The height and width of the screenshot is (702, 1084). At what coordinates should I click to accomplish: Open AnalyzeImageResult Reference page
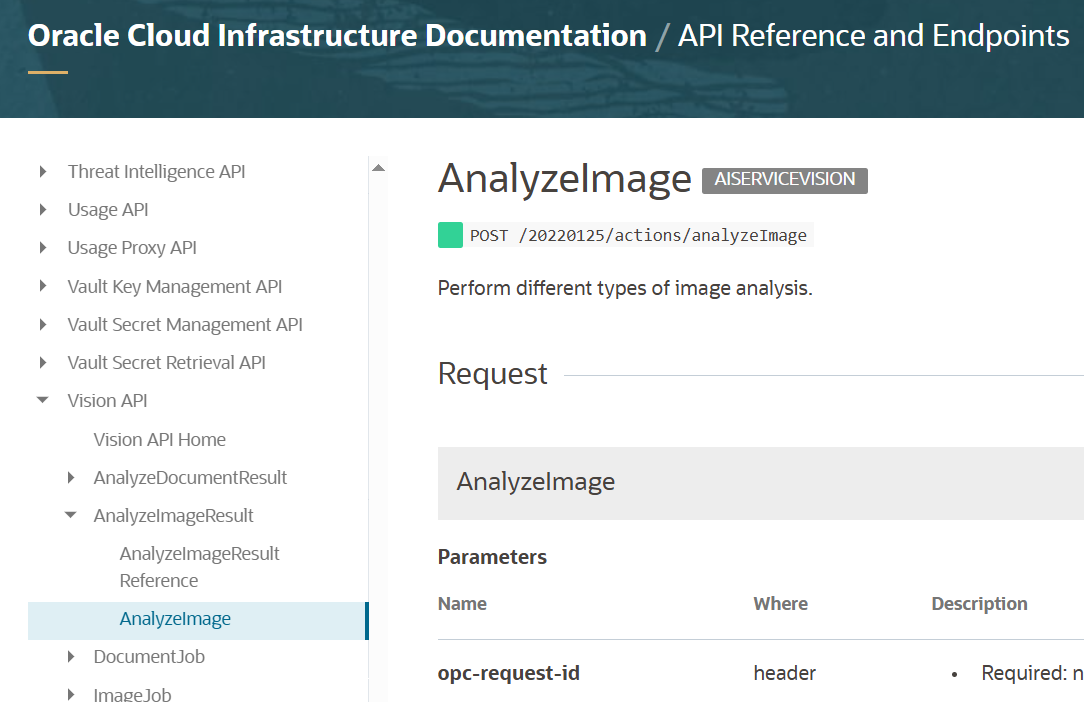click(x=199, y=566)
